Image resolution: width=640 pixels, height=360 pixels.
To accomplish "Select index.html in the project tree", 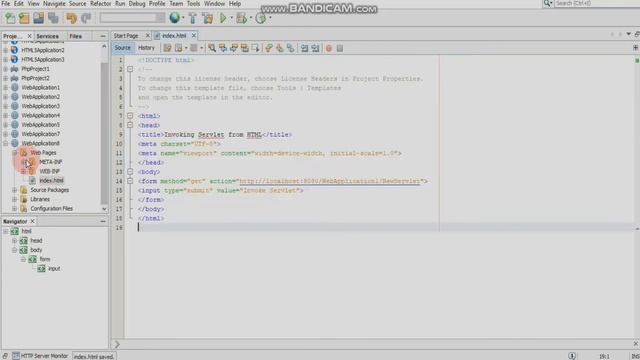I will point(51,180).
